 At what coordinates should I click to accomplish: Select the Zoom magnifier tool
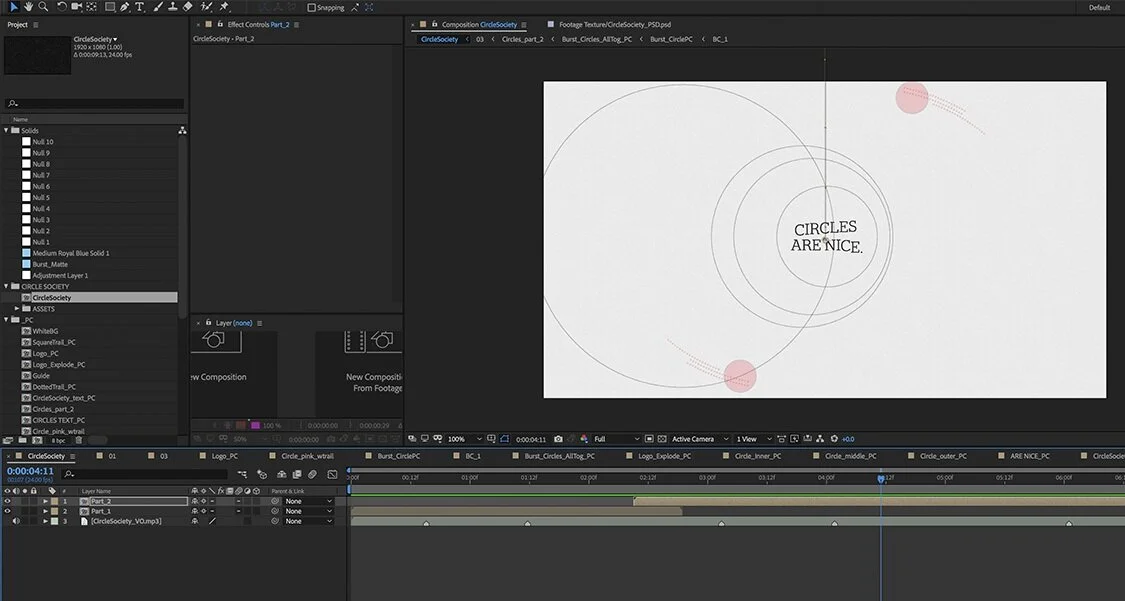pos(43,7)
